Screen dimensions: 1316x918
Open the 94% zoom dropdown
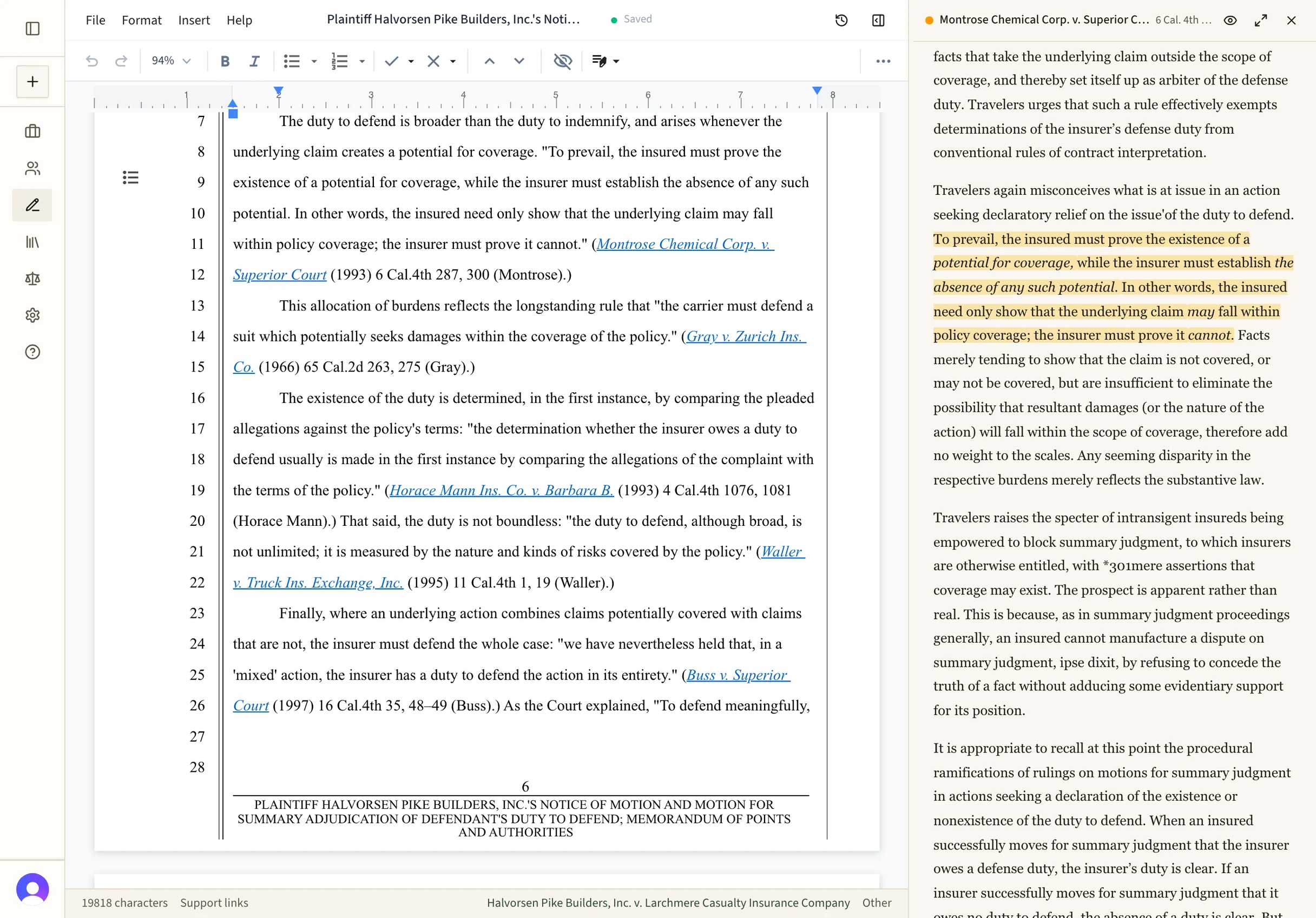point(170,61)
